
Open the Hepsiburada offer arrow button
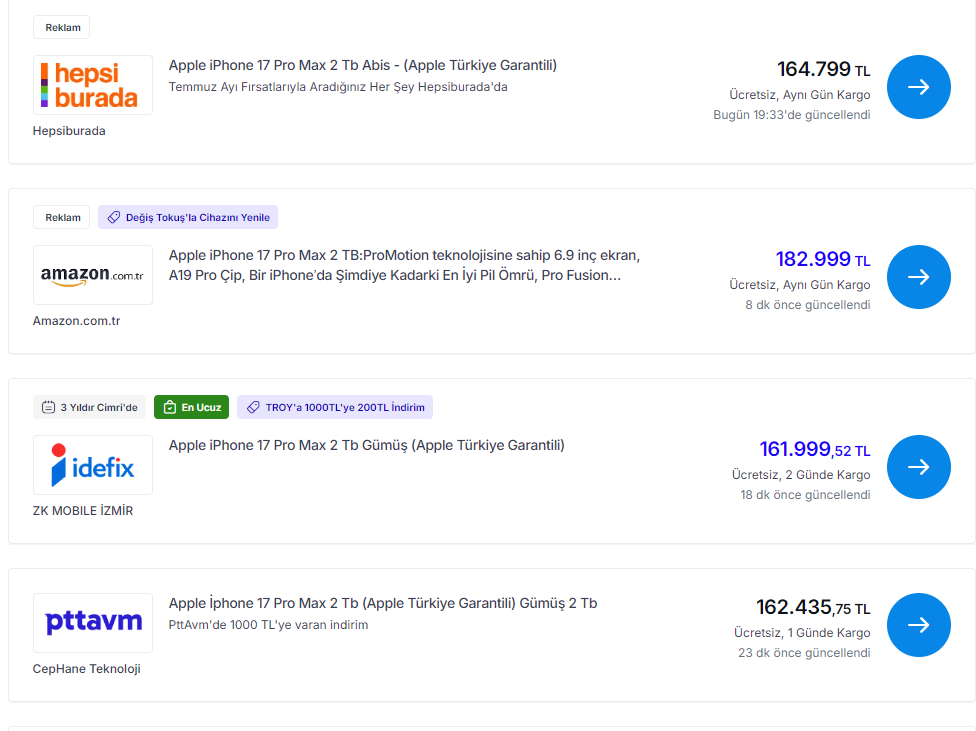click(x=918, y=87)
